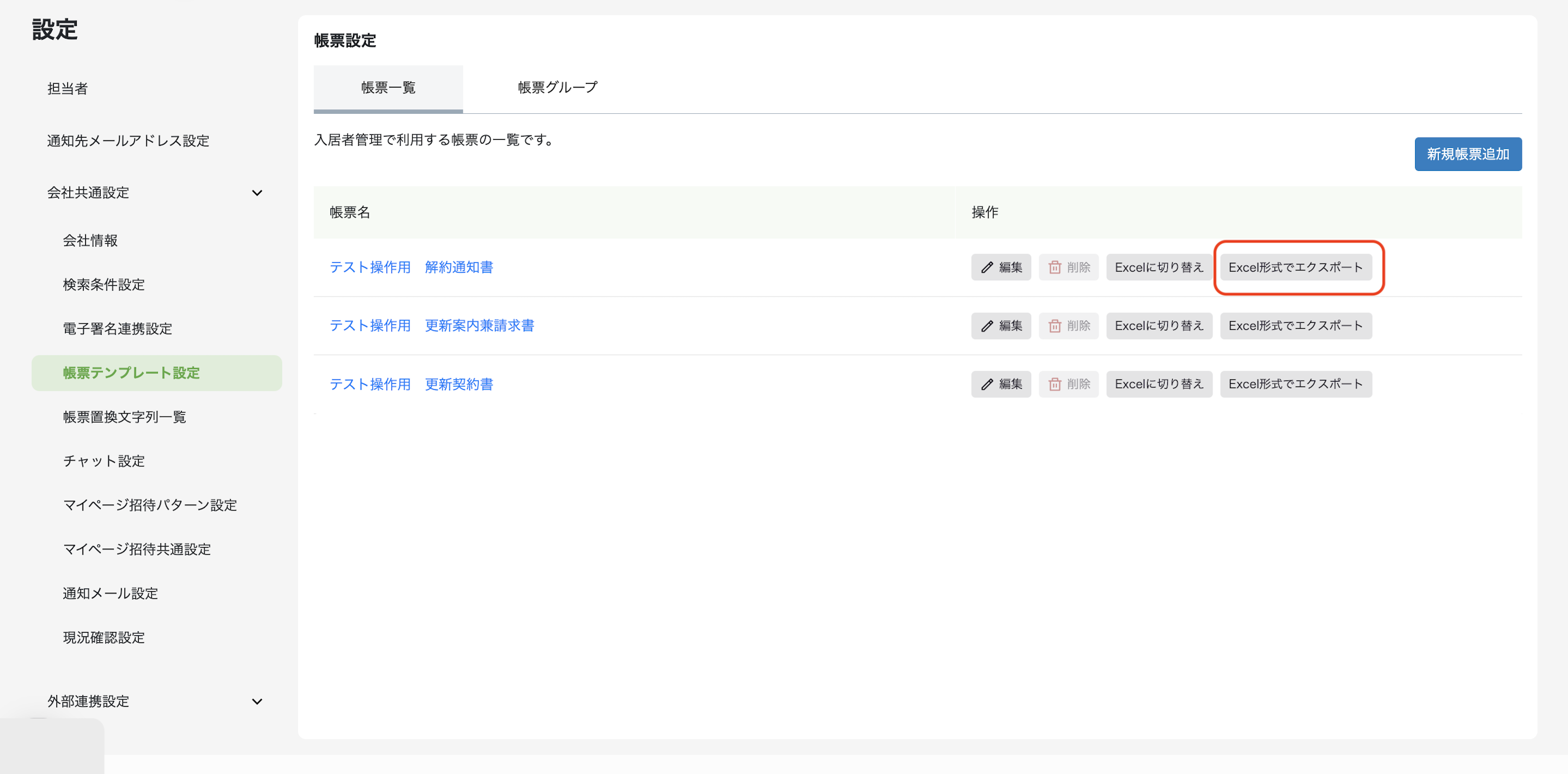This screenshot has width=1568, height=774.
Task: Add a new form with 新規帳票追加
Action: tap(1468, 154)
